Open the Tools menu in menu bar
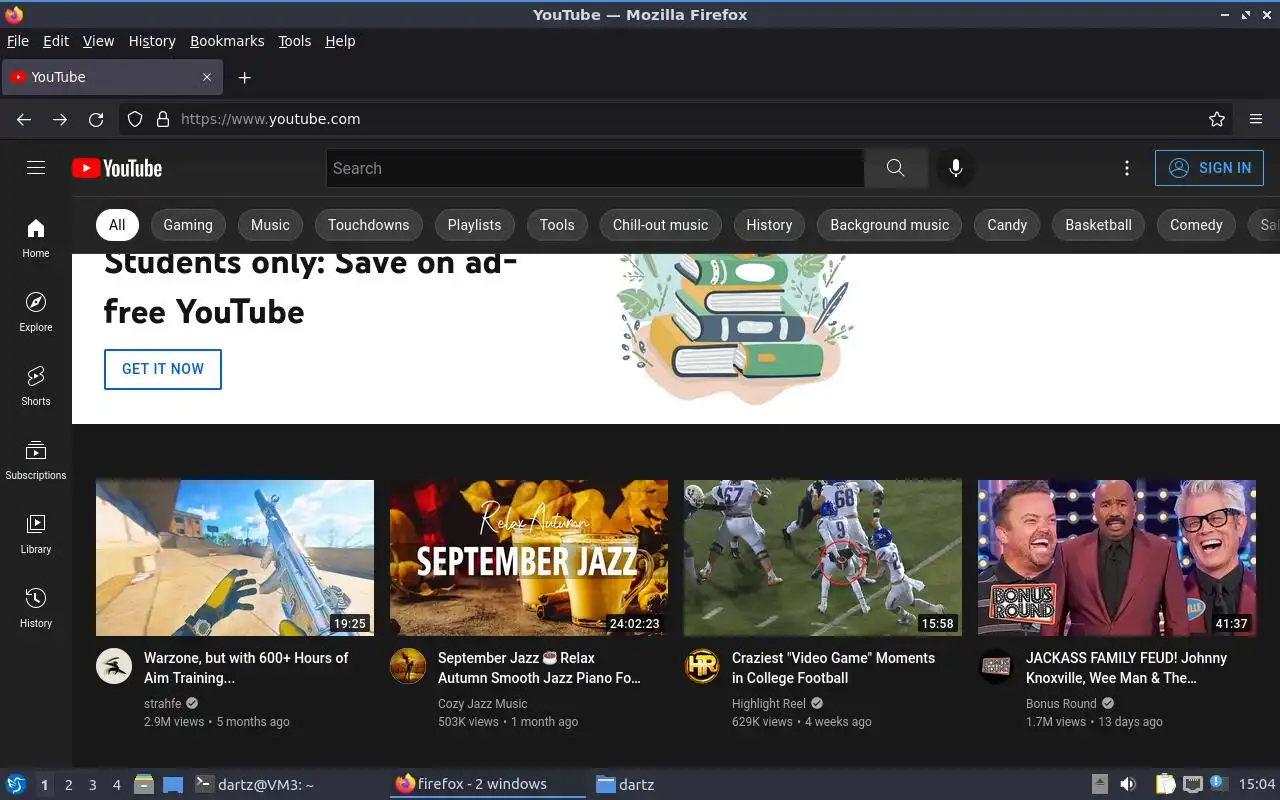The height and width of the screenshot is (800, 1280). (294, 41)
